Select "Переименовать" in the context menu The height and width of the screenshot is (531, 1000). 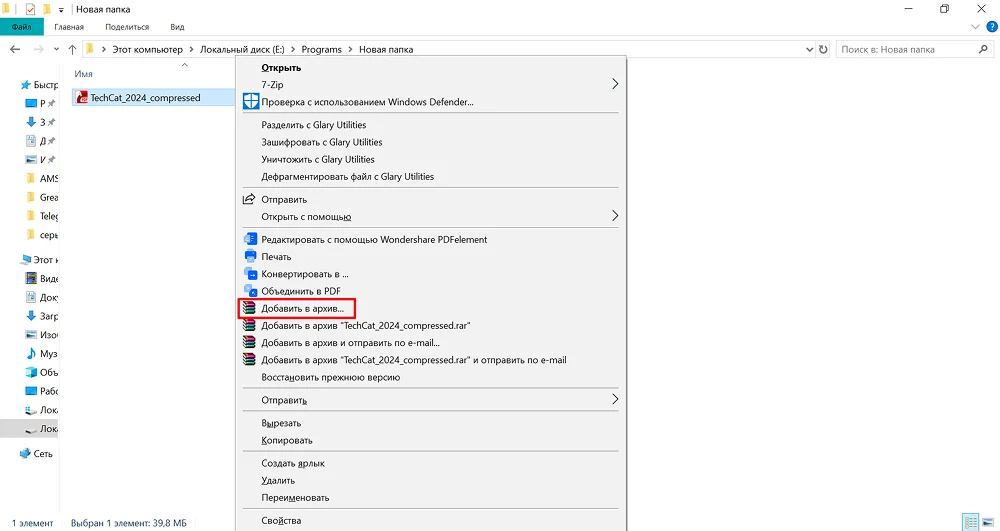pyautogui.click(x=295, y=497)
